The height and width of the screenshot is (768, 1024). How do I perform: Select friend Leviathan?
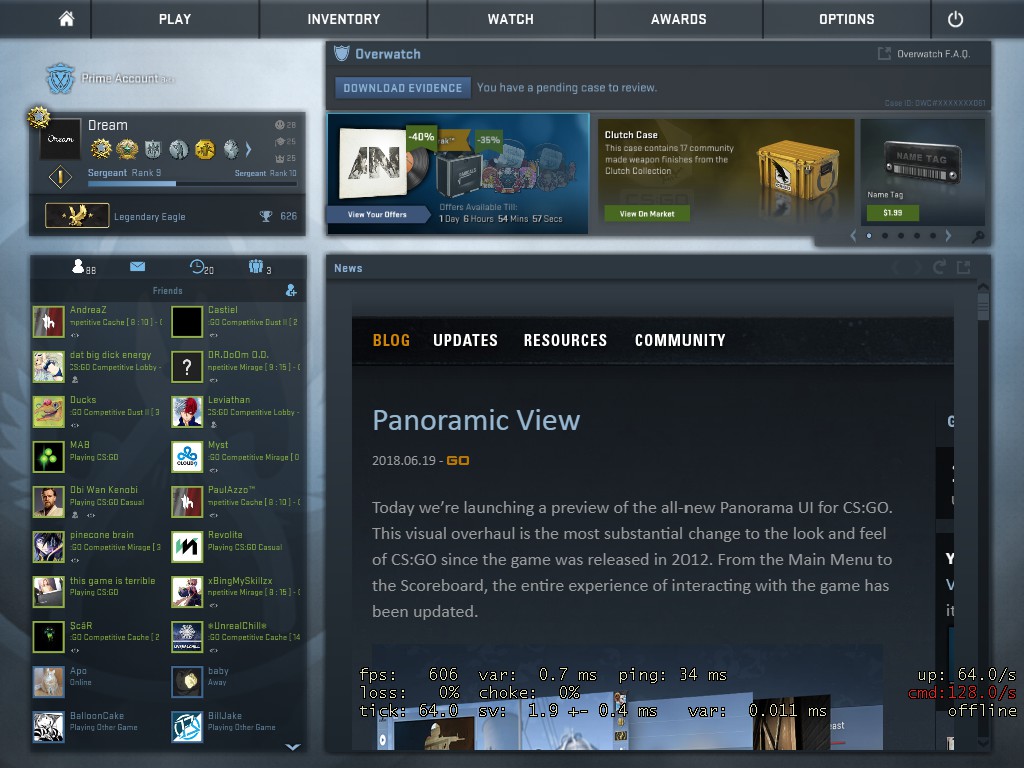[x=237, y=411]
